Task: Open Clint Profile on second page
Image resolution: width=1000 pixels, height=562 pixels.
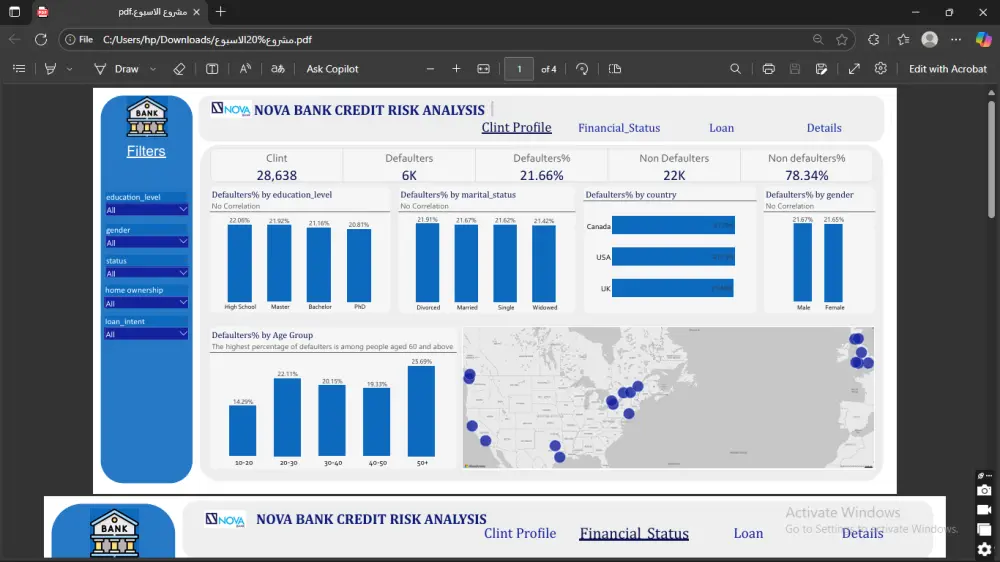Action: click(520, 533)
